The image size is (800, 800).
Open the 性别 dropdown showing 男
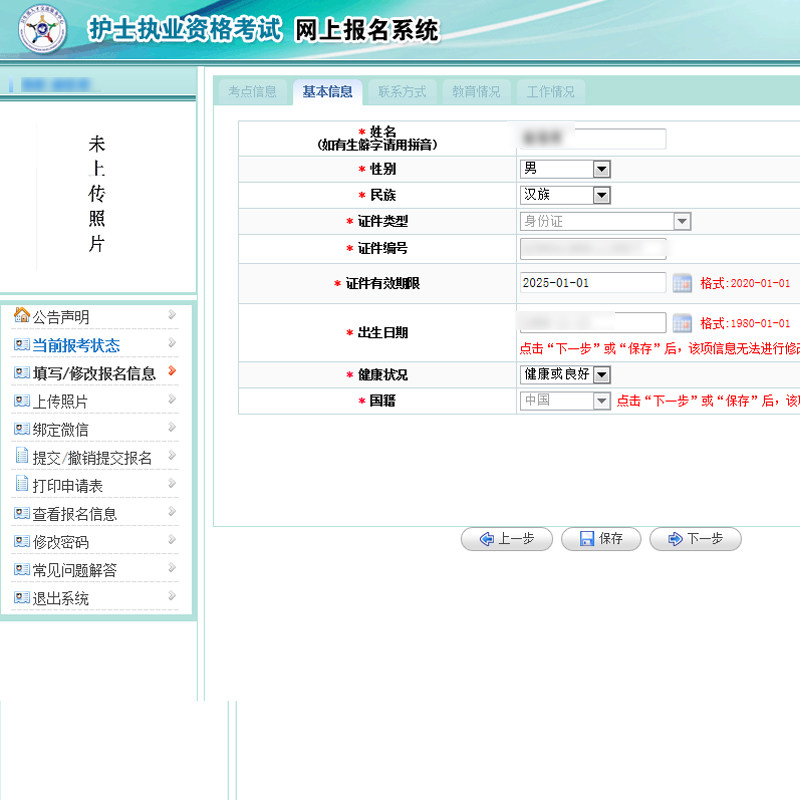[x=565, y=169]
